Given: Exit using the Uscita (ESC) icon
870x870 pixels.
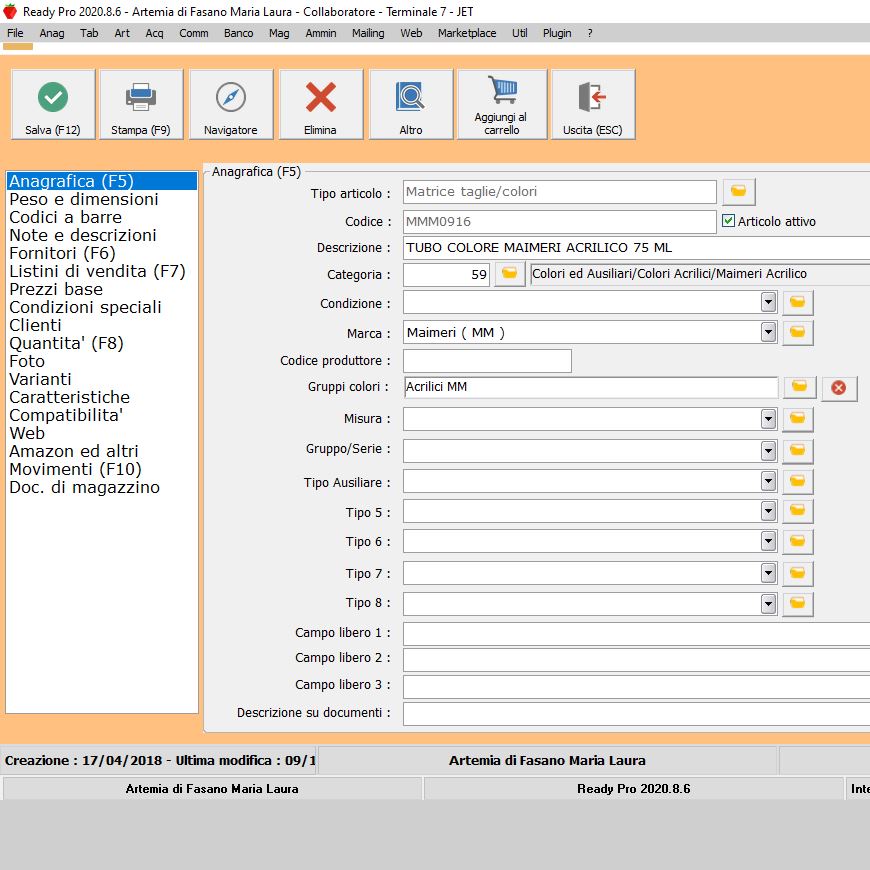Looking at the screenshot, I should pos(592,98).
